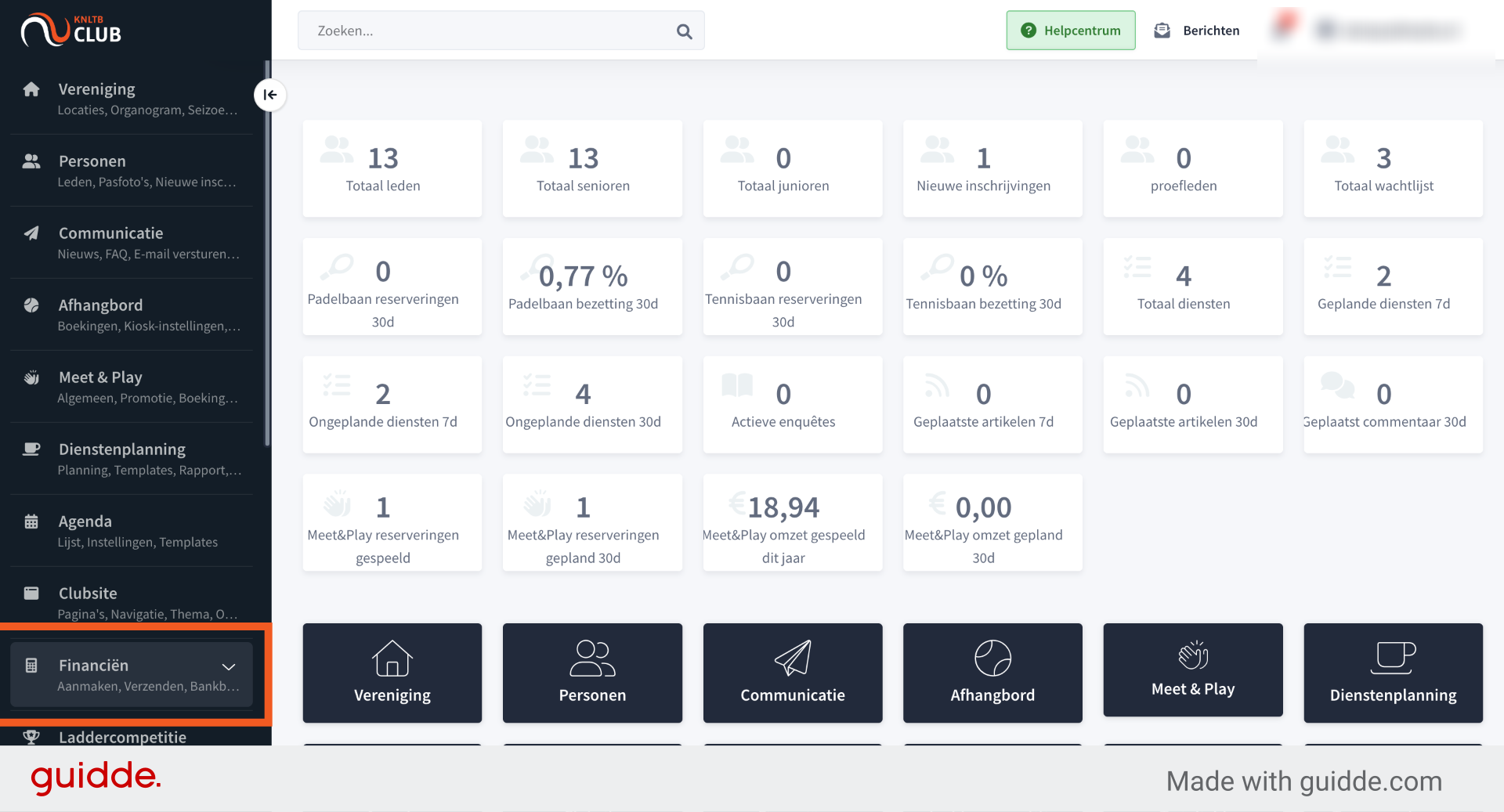Screen dimensions: 1504x812
Task: Collapse the sidebar with arrow button
Action: coord(269,95)
